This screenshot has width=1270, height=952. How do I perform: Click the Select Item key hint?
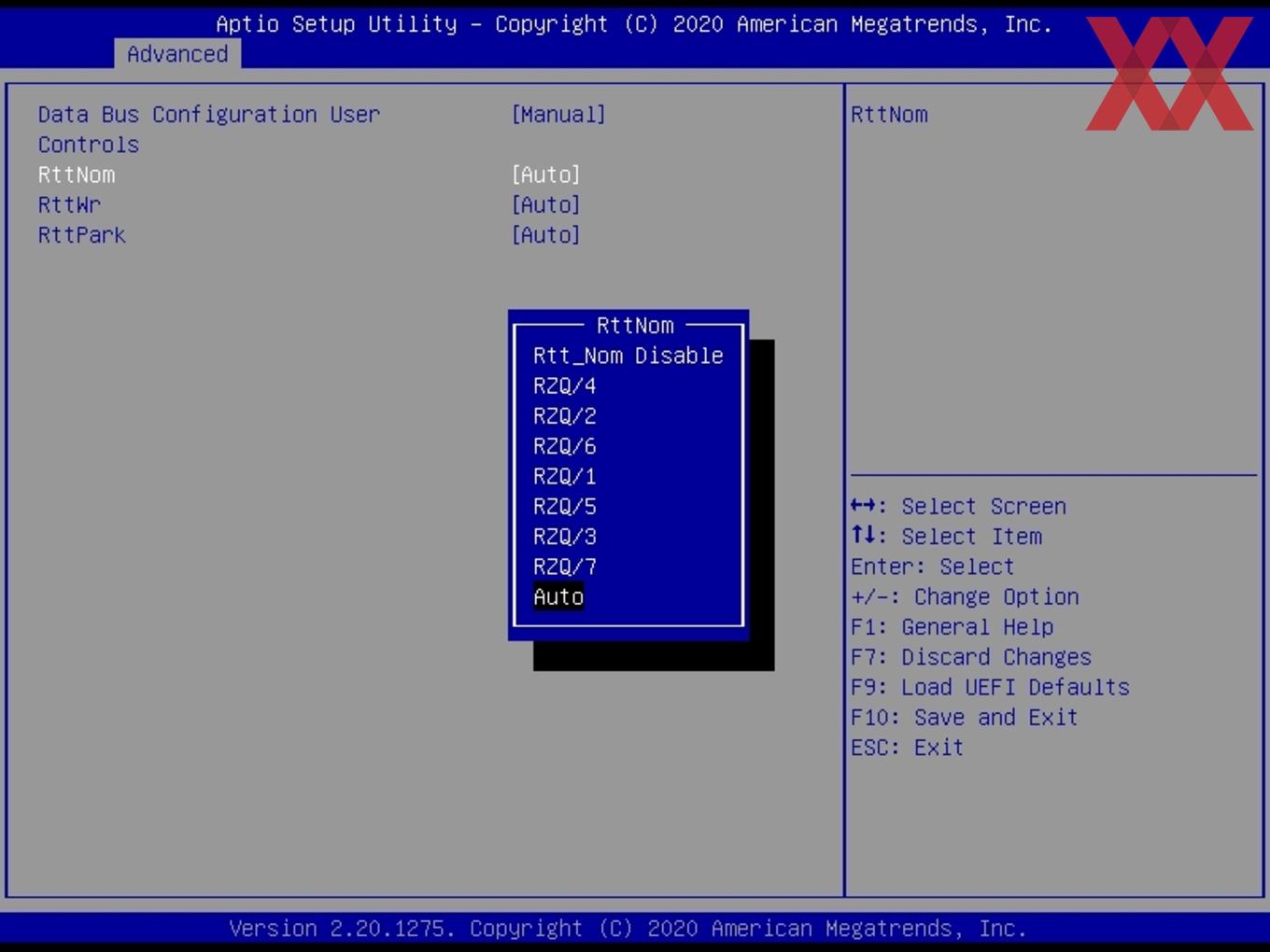(x=946, y=537)
